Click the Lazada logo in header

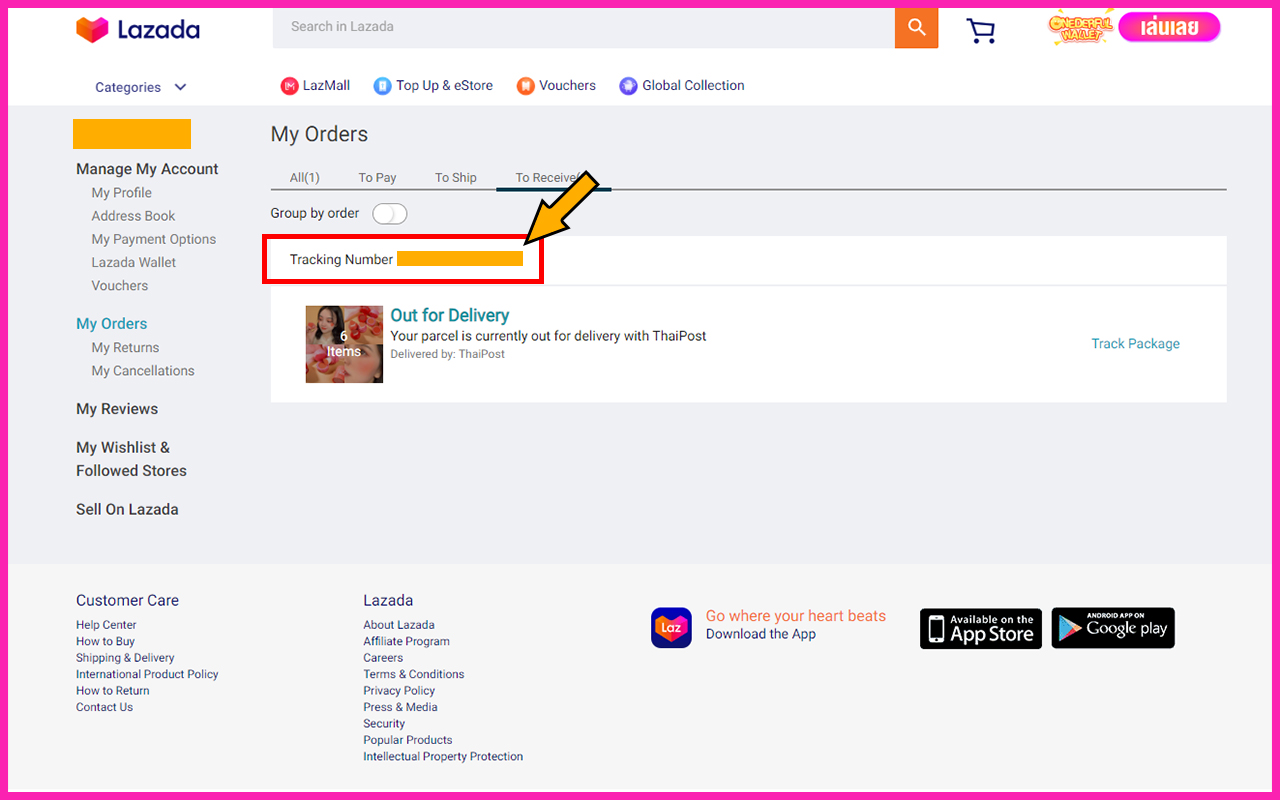(138, 30)
